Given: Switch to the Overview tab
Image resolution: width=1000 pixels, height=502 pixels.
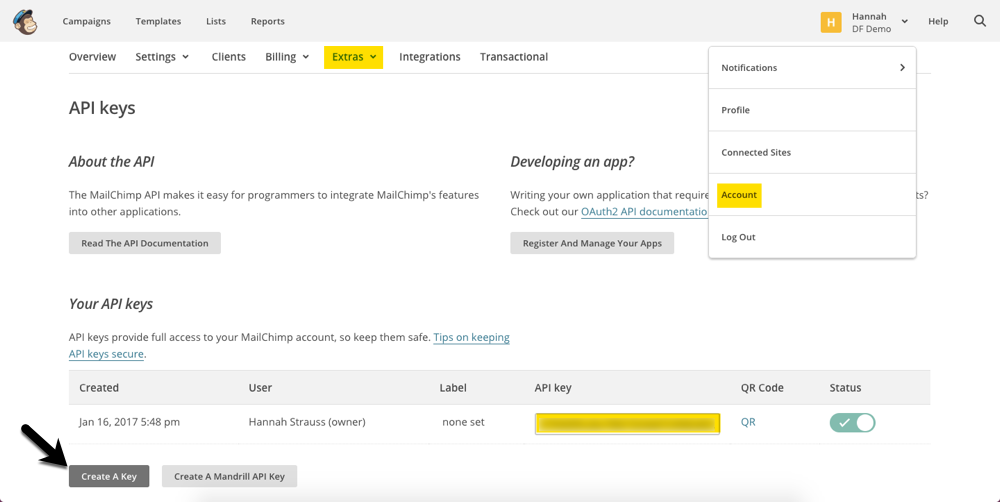Looking at the screenshot, I should tap(92, 57).
